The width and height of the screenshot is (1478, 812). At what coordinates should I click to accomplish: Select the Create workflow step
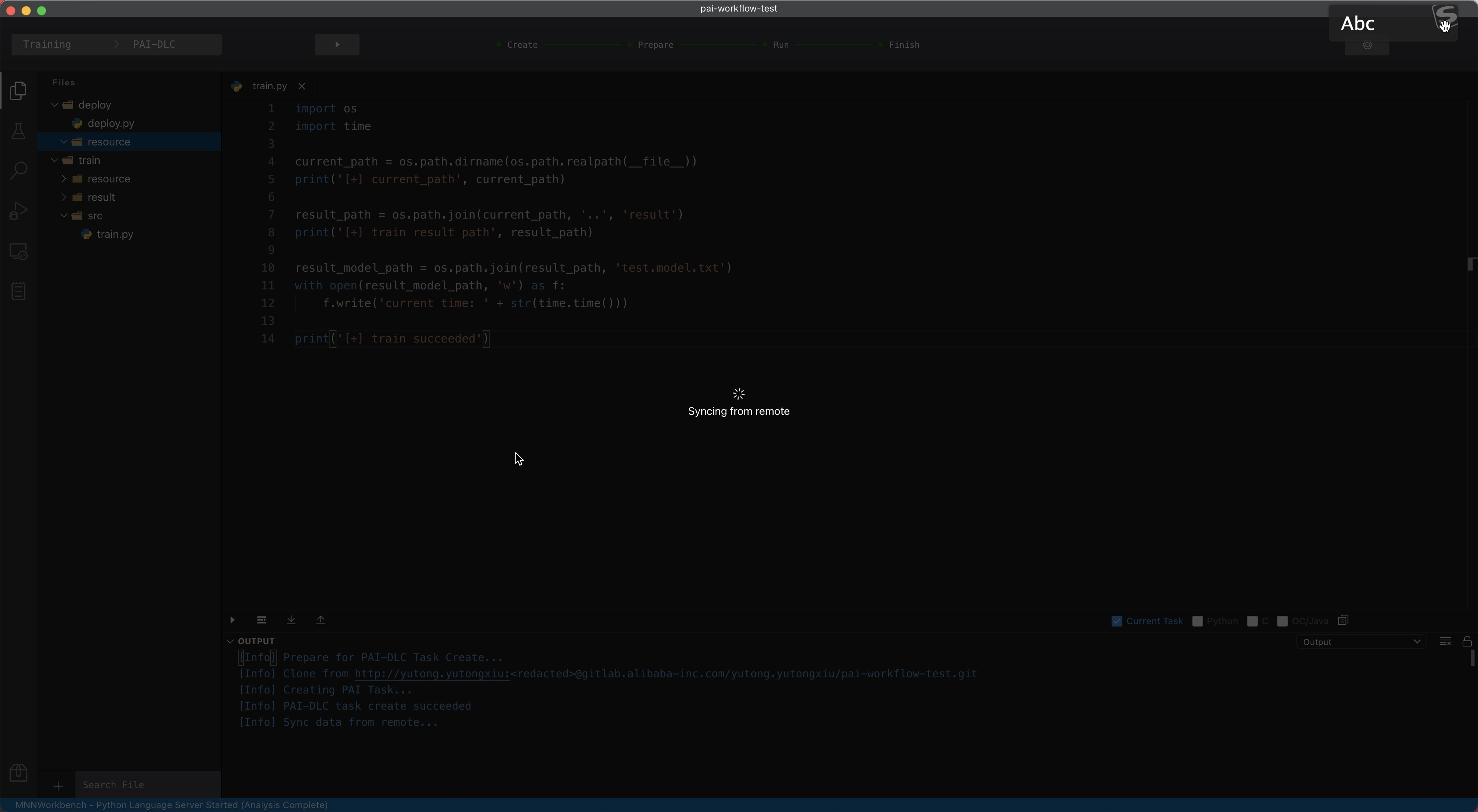point(522,45)
